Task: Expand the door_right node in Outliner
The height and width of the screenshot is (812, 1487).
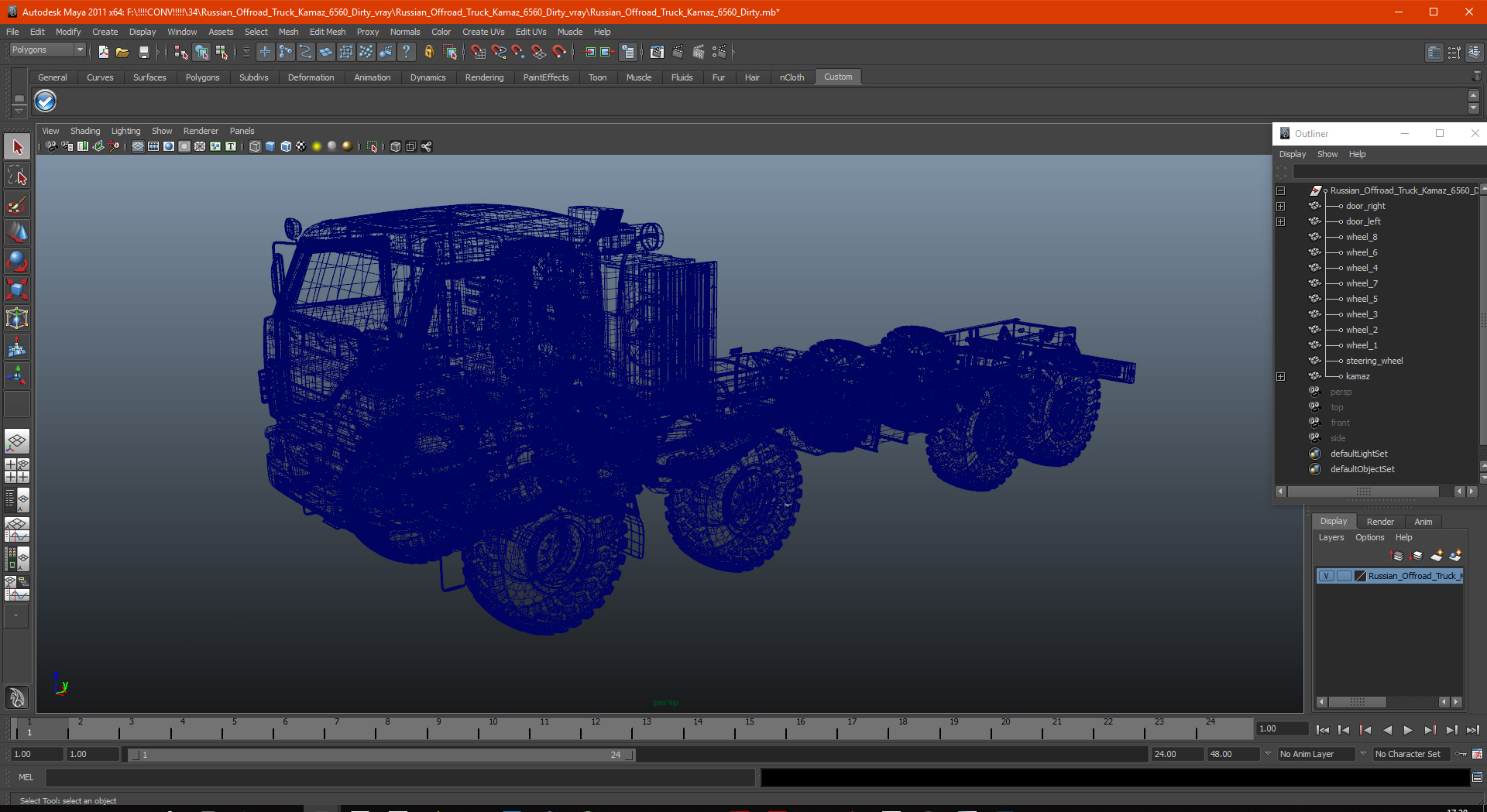Action: point(1281,207)
